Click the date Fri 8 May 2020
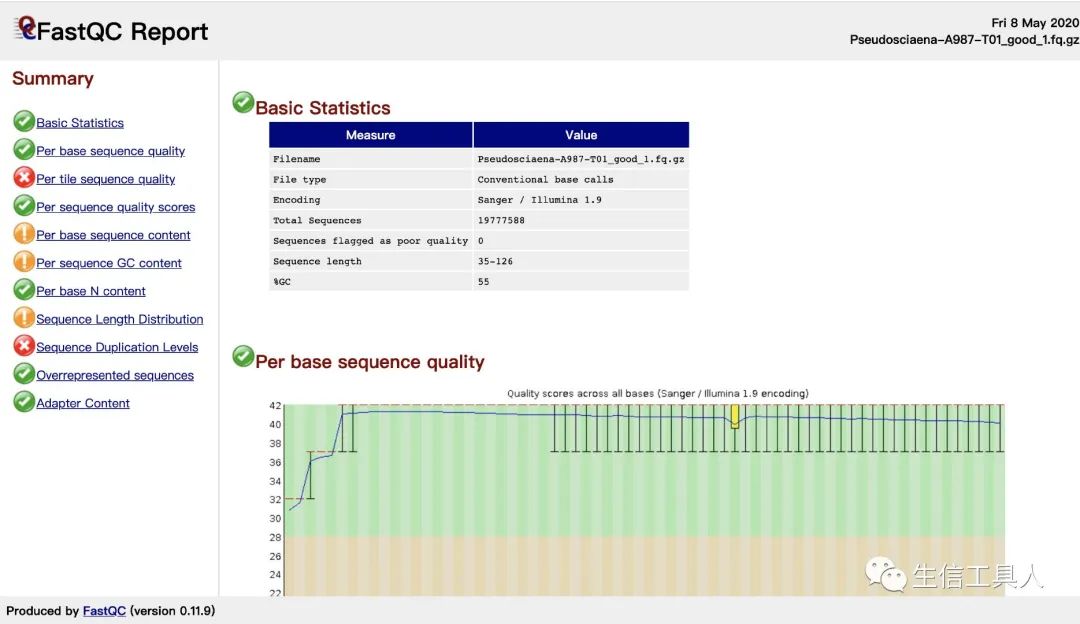Image resolution: width=1080 pixels, height=624 pixels. (1035, 23)
